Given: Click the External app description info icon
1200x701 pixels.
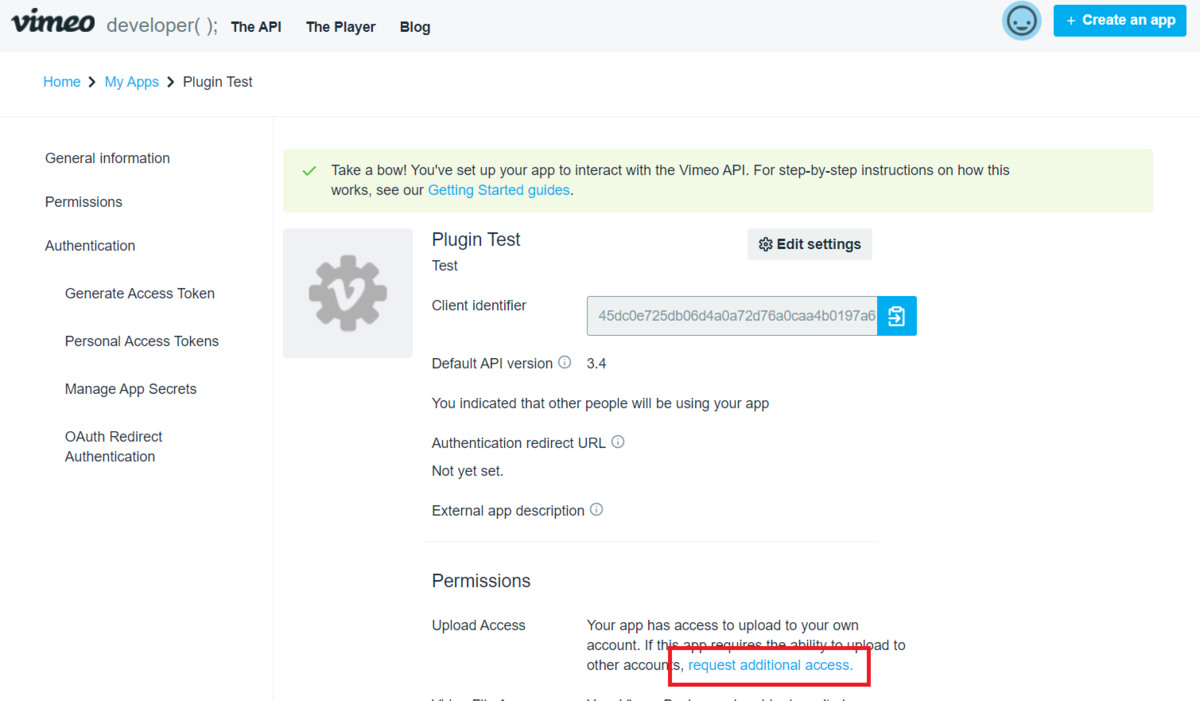Looking at the screenshot, I should pyautogui.click(x=596, y=509).
